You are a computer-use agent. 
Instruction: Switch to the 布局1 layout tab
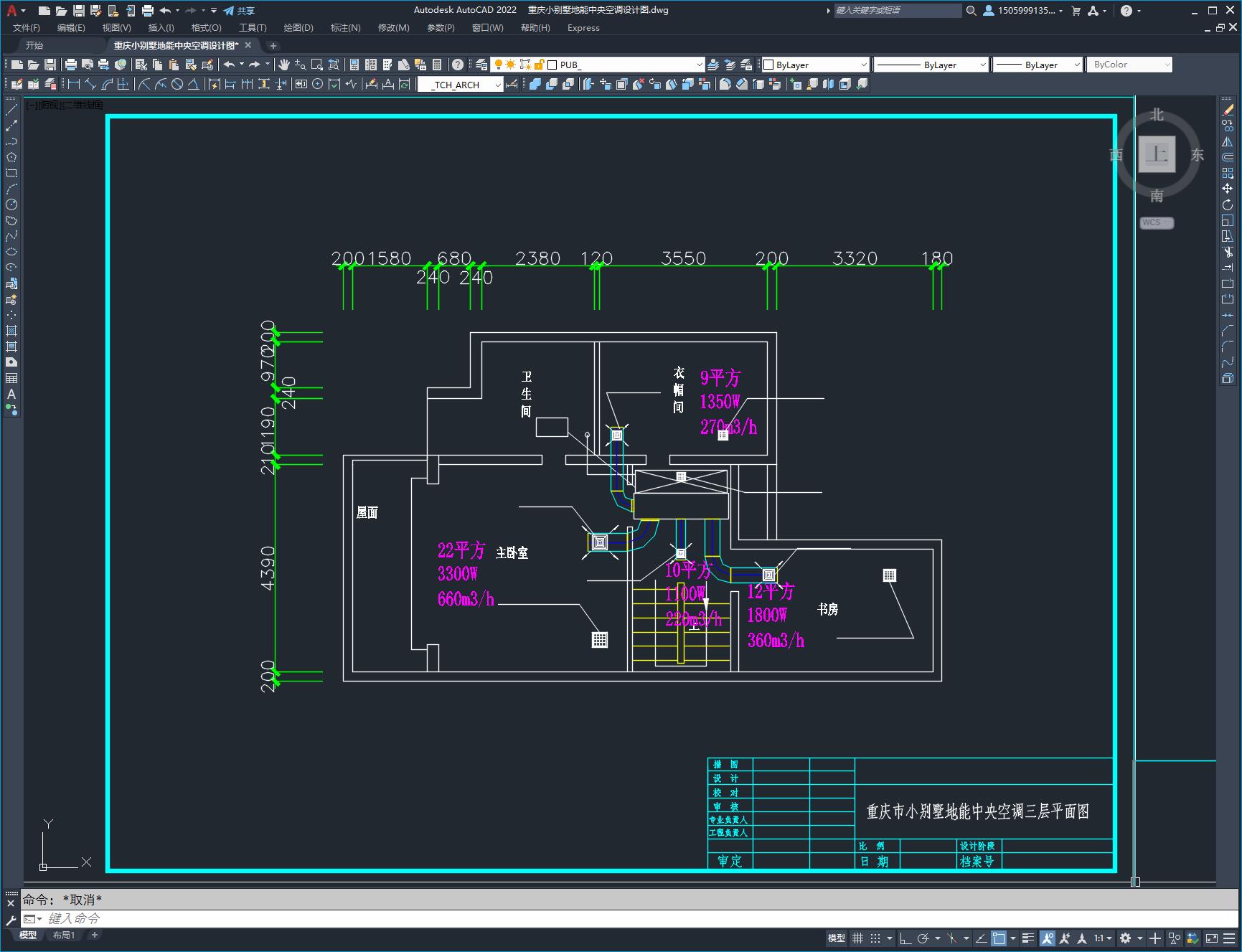(x=64, y=935)
